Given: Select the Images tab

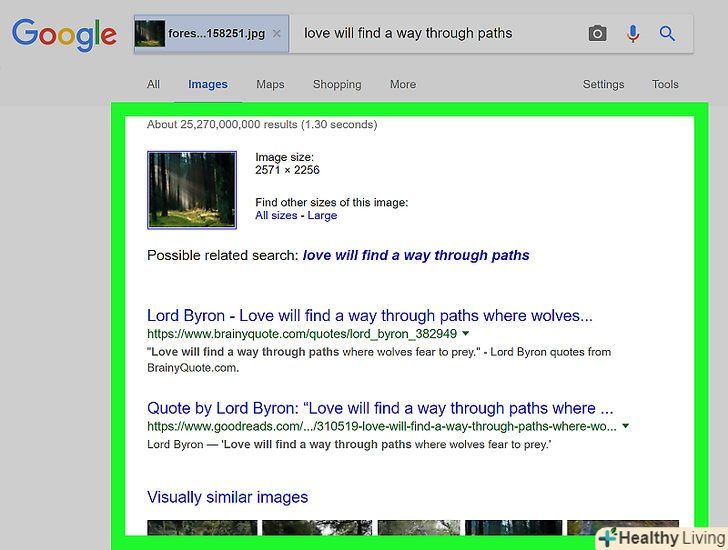Looking at the screenshot, I should (x=208, y=84).
